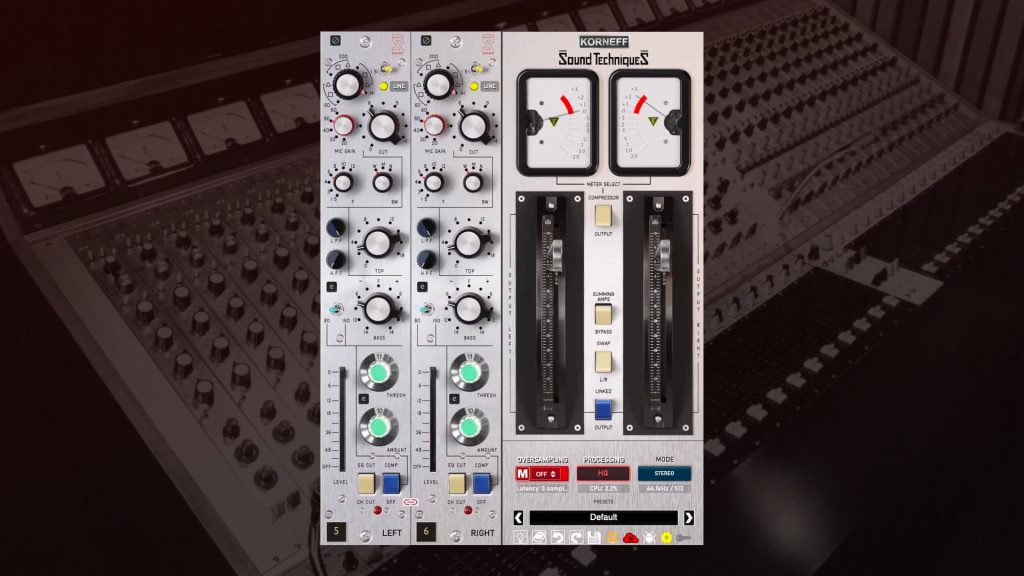Click the redo arrow icon
Image resolution: width=1024 pixels, height=576 pixels.
tap(575, 537)
